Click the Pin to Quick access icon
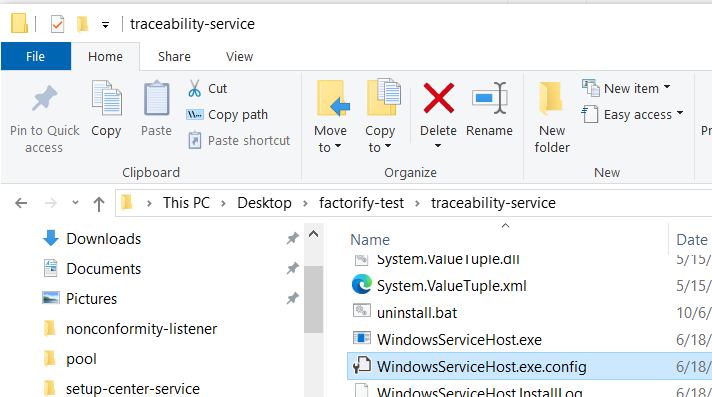This screenshot has height=397, width=712. click(44, 98)
